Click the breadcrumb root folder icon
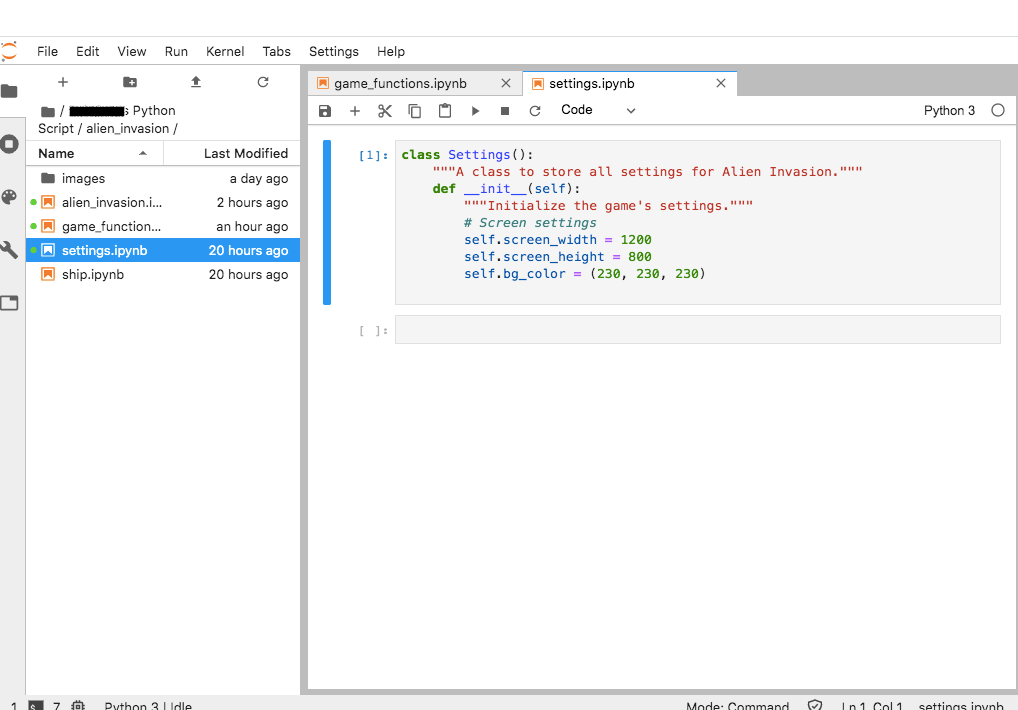The height and width of the screenshot is (710, 1018). (x=47, y=112)
